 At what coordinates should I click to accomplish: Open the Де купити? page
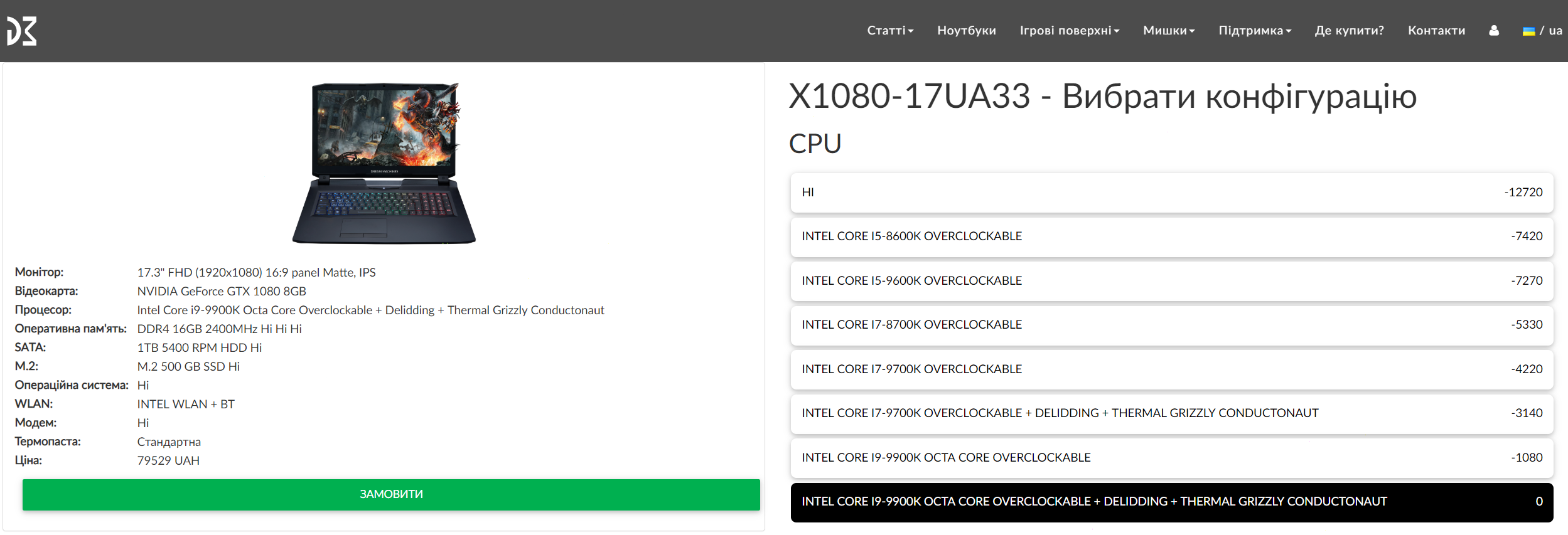click(1350, 30)
